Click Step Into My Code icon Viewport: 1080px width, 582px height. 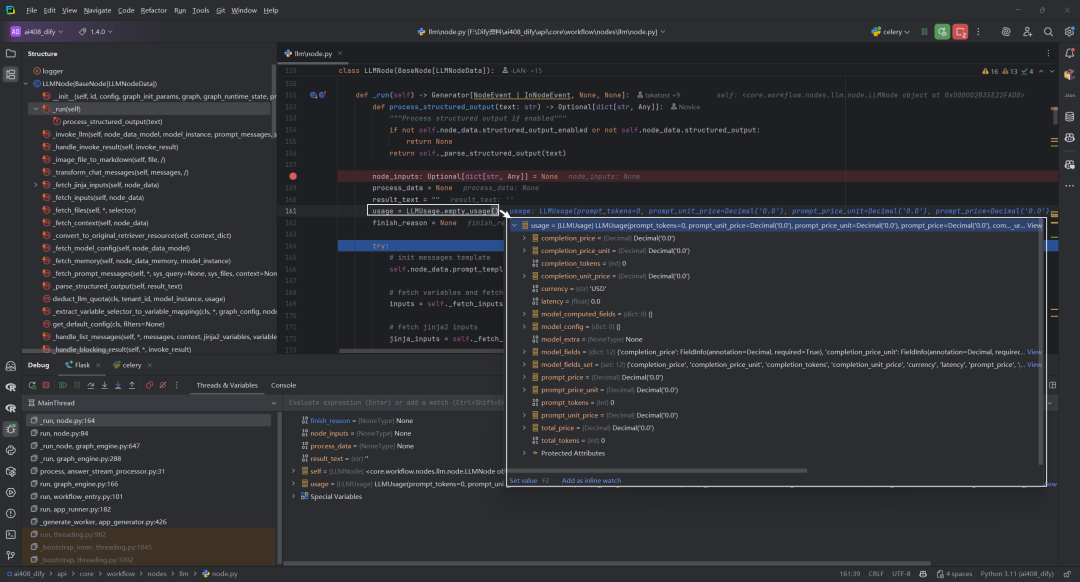(118, 385)
